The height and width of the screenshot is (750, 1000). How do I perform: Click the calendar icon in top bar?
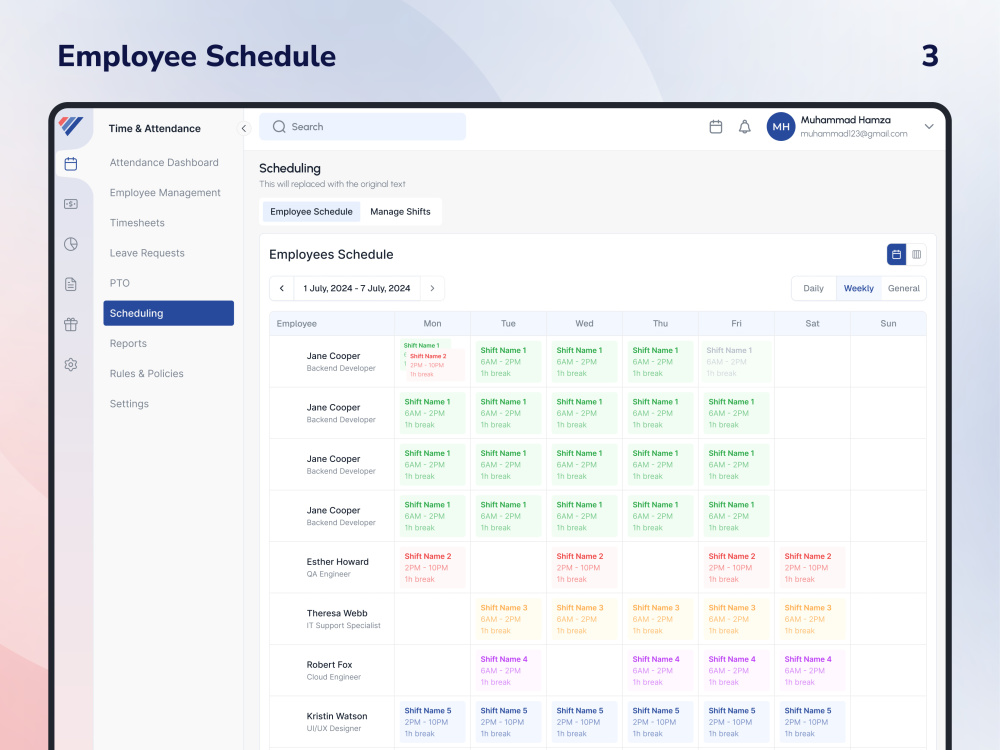(716, 127)
